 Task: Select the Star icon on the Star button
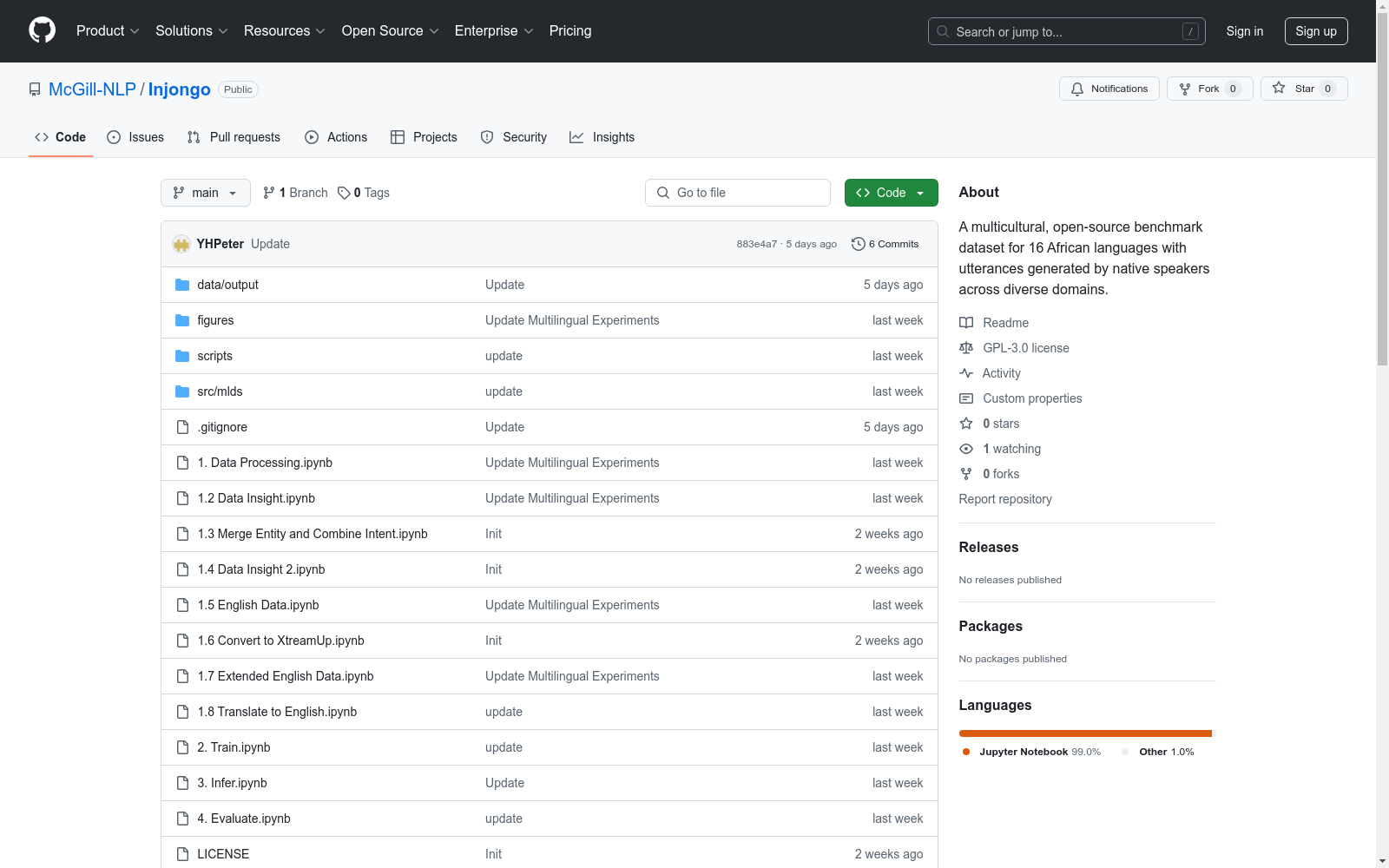pyautogui.click(x=1279, y=88)
